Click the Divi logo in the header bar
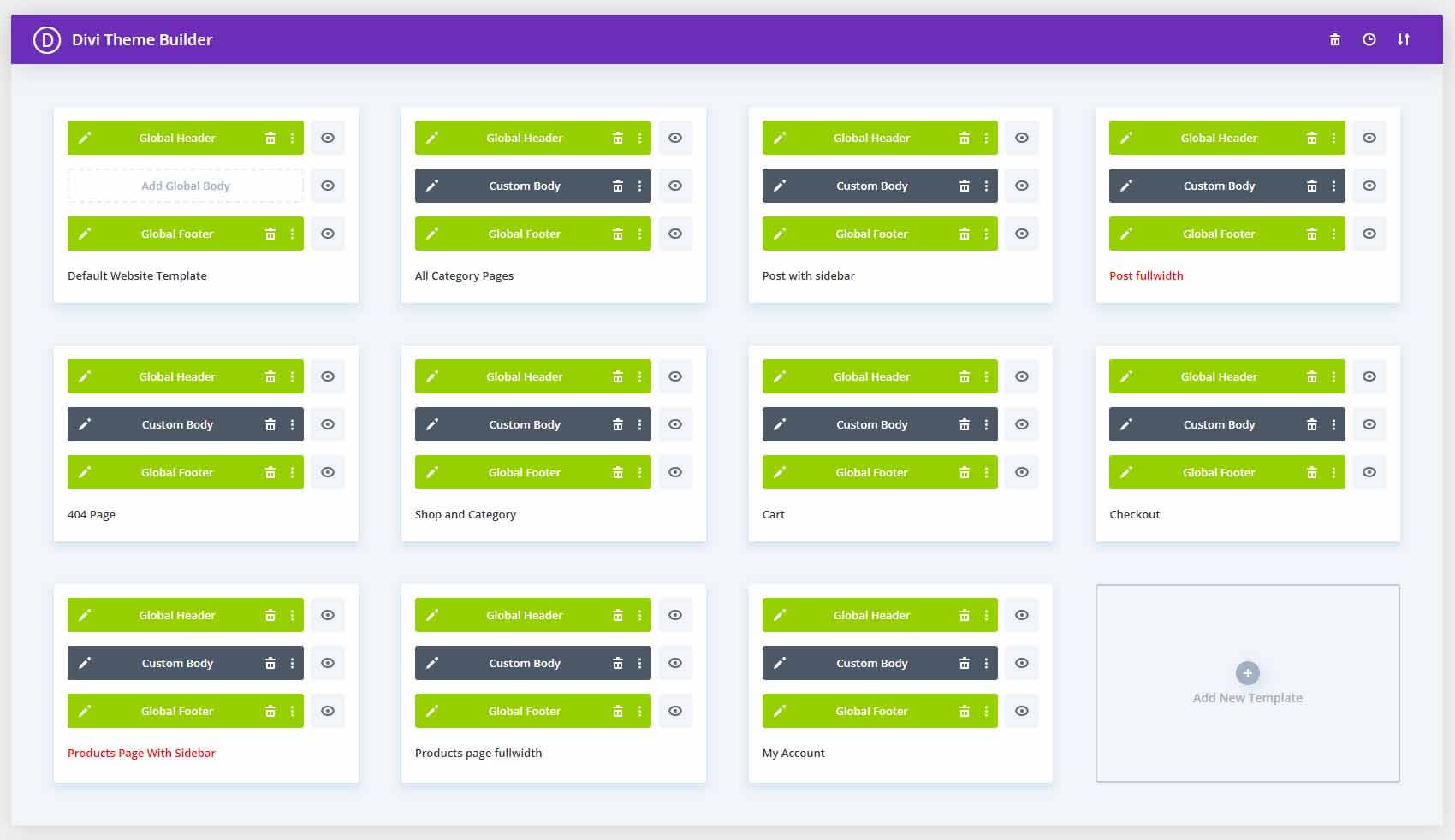Image resolution: width=1455 pixels, height=840 pixels. [x=45, y=39]
